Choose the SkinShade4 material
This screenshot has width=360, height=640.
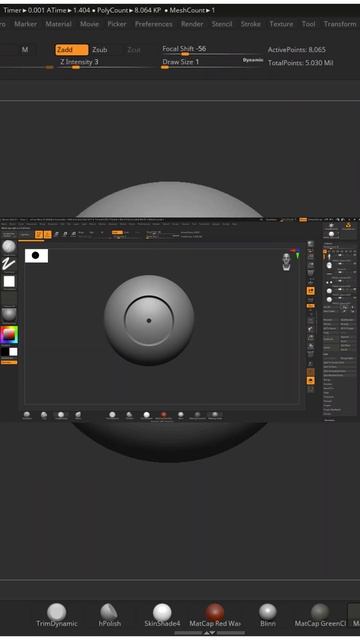(x=162, y=615)
